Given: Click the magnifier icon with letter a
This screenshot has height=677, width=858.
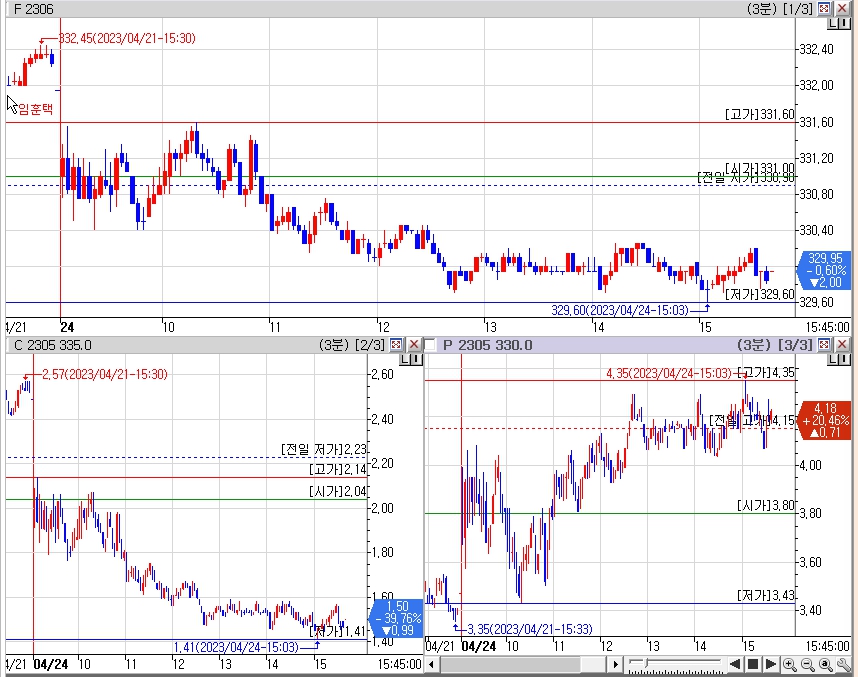Looking at the screenshot, I should pyautogui.click(x=825, y=664).
